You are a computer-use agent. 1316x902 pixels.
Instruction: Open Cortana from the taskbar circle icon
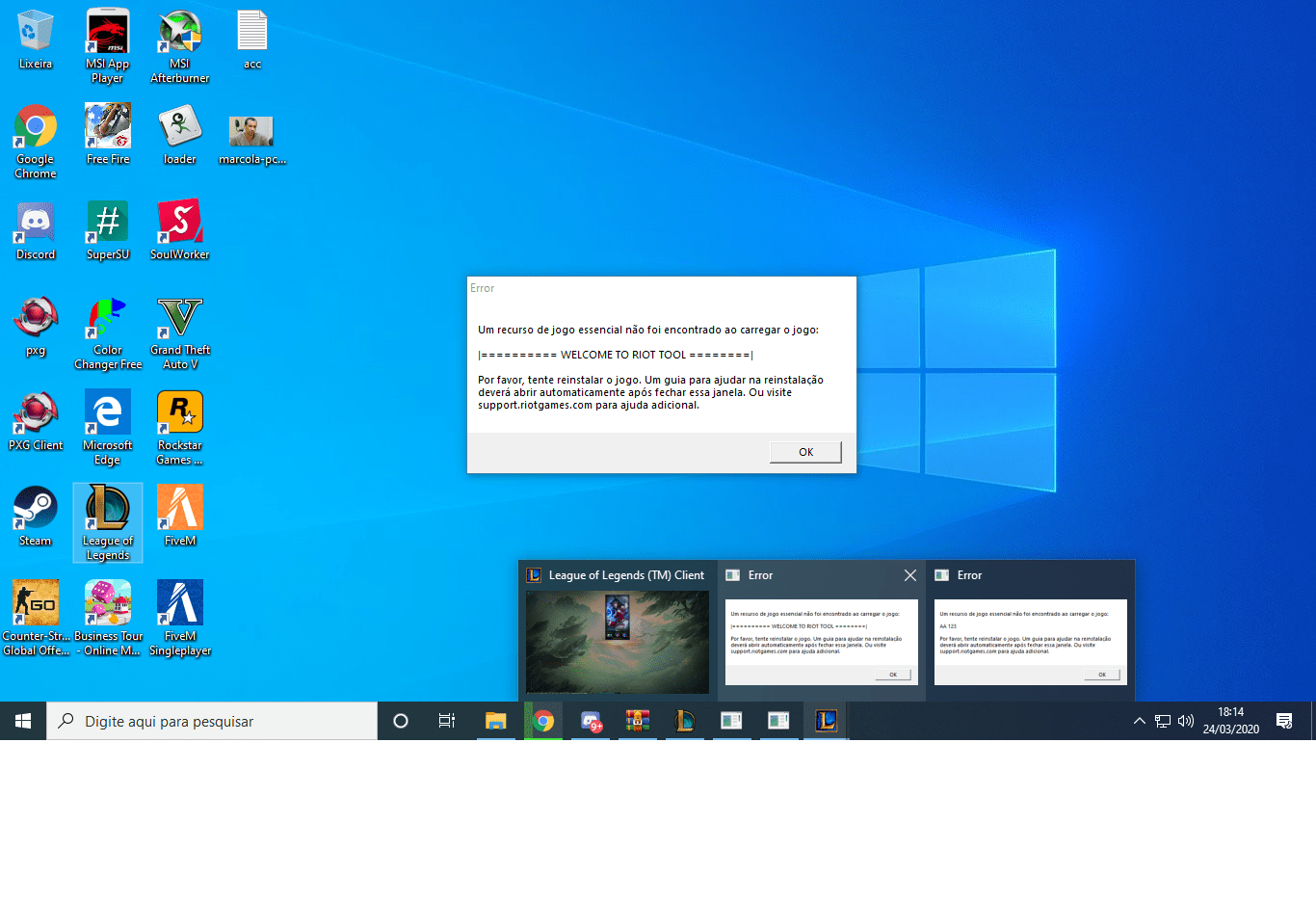(401, 721)
